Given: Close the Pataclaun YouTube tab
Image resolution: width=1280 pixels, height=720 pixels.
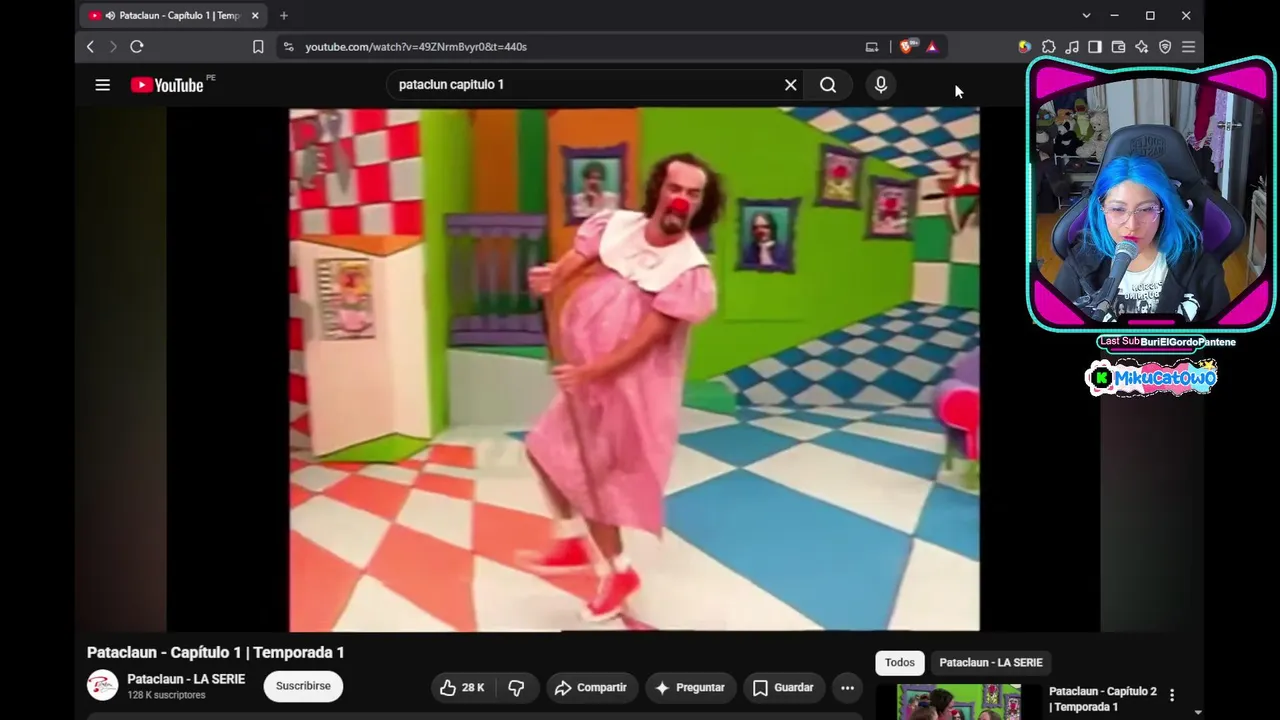Looking at the screenshot, I should pyautogui.click(x=255, y=16).
